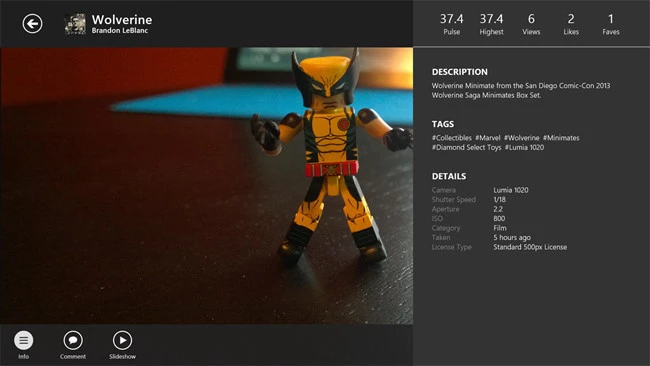Select the #Wolverine tag

click(521, 138)
